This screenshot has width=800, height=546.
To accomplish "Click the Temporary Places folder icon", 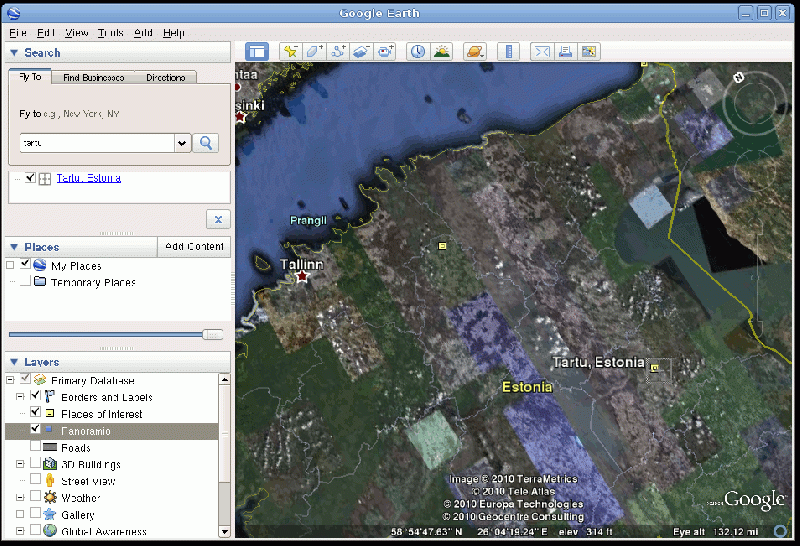I will point(40,281).
